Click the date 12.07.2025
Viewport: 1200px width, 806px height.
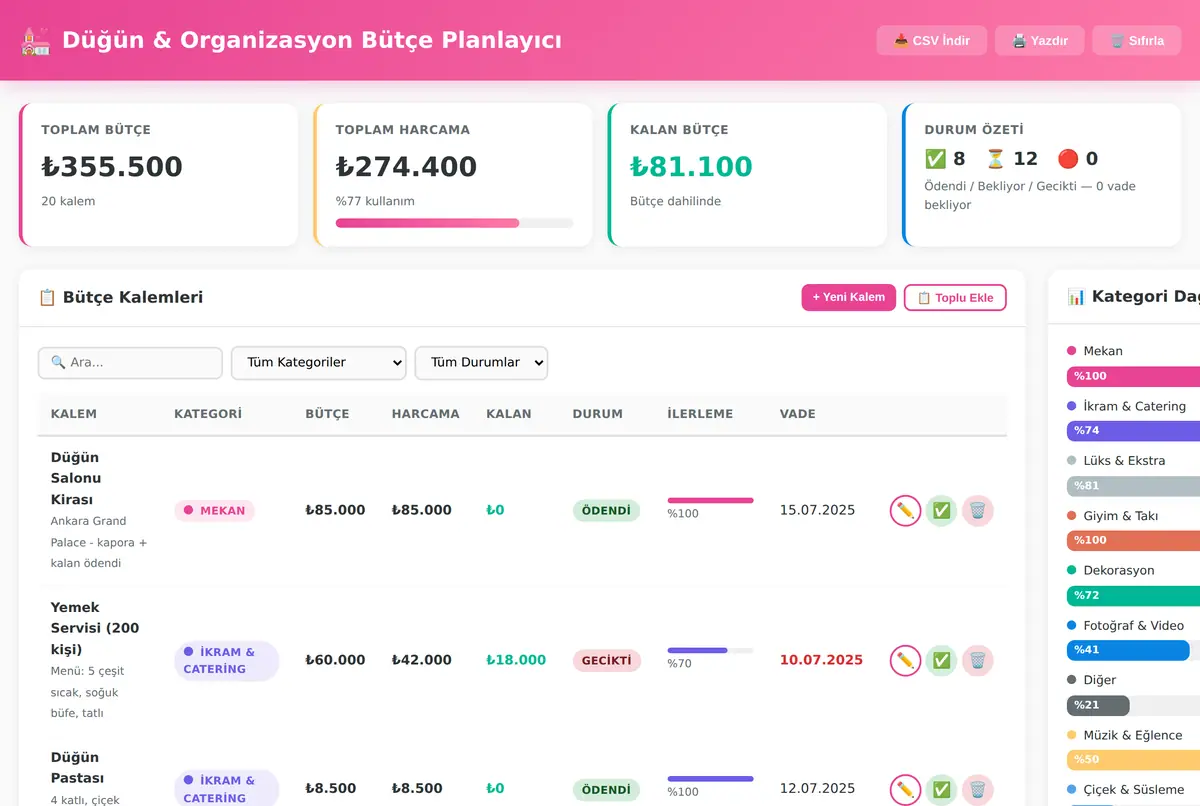pos(817,789)
